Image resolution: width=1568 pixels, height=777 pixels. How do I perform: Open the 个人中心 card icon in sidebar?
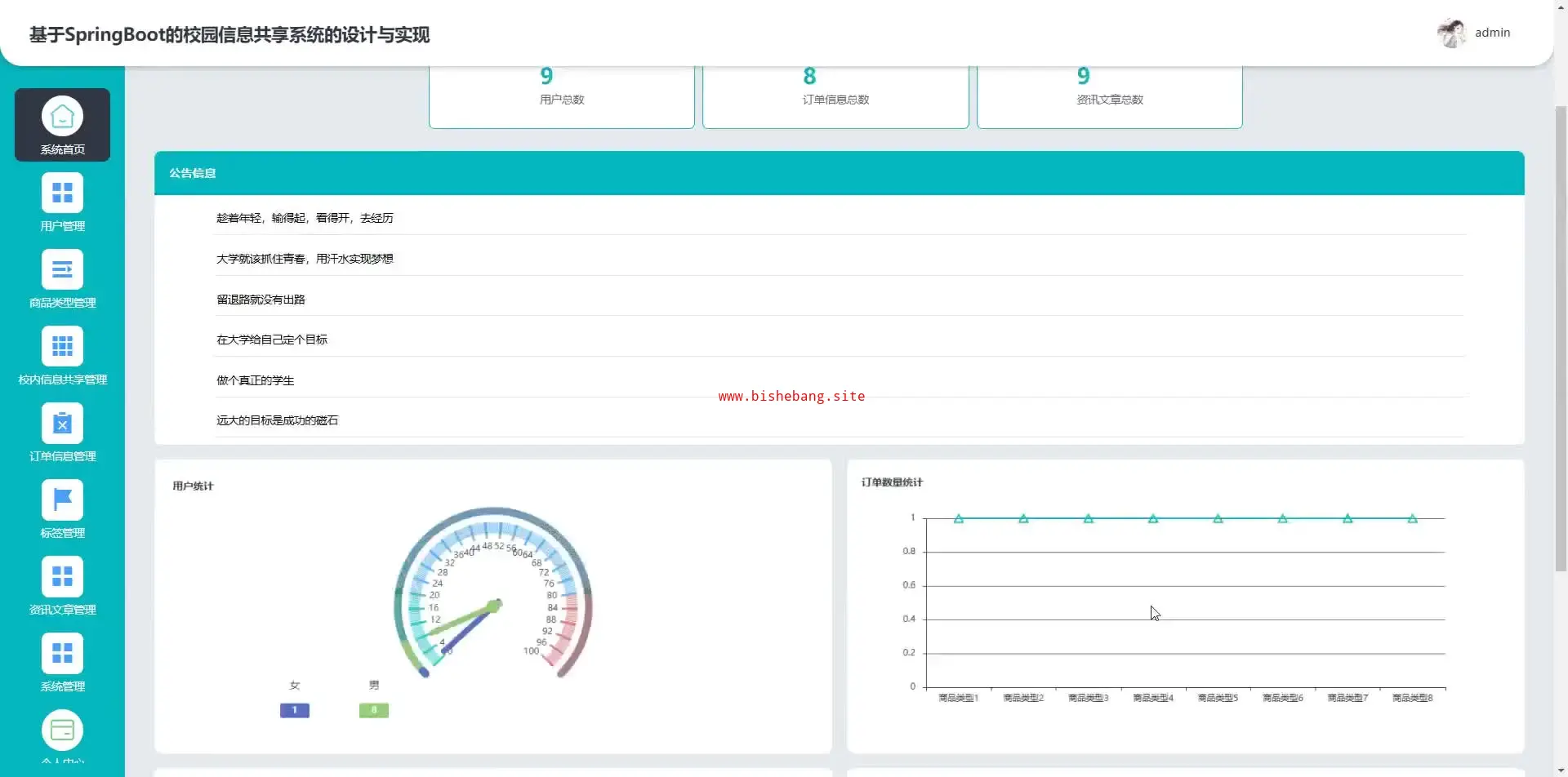tap(62, 730)
